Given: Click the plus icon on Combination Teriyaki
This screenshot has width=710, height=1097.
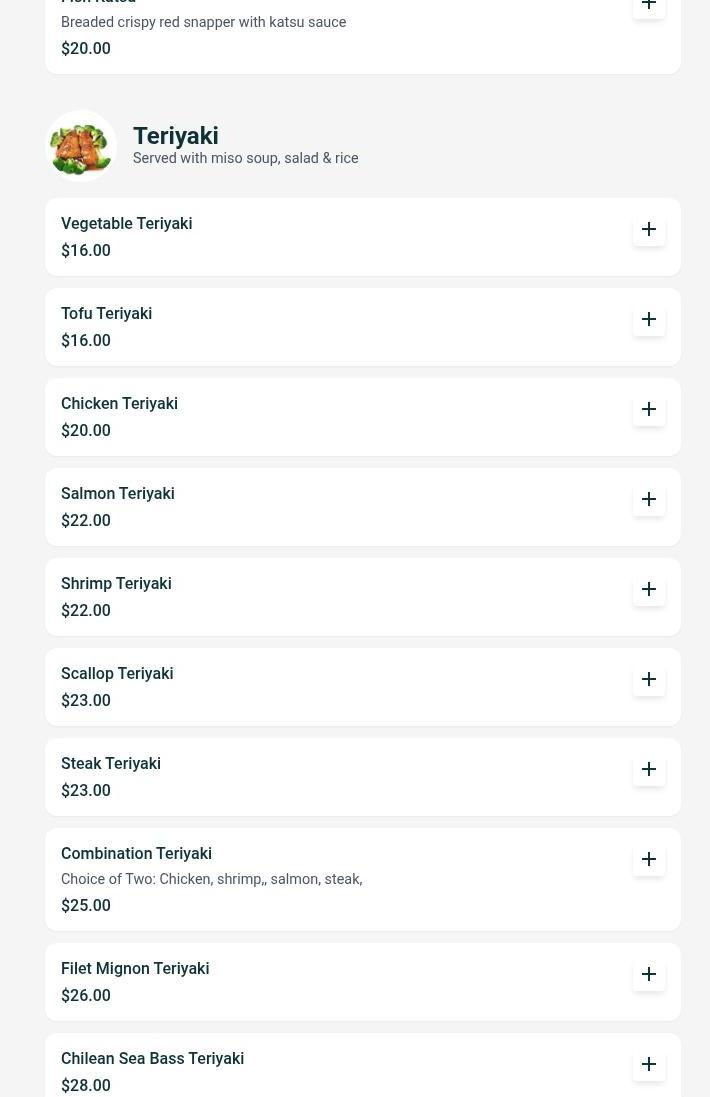Looking at the screenshot, I should click(649, 859).
